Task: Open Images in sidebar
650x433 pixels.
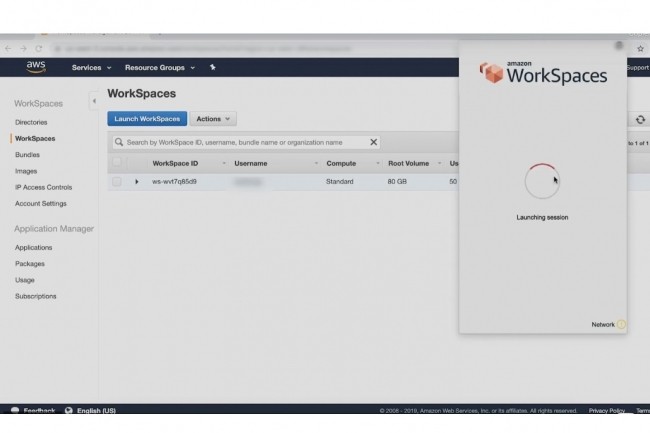Action: 26,171
